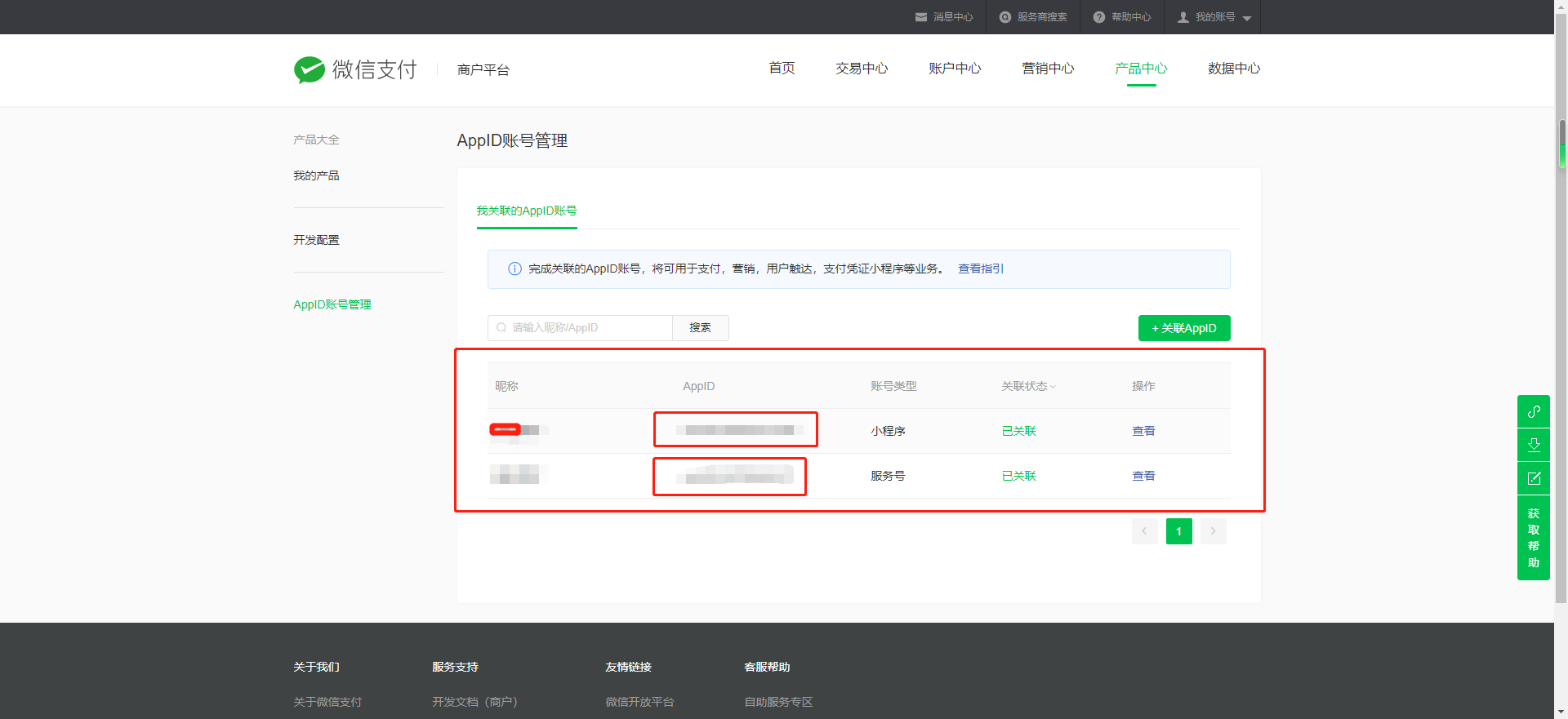The image size is (1568, 719).
Task: Click the 昵称 column header
Action: coord(506,386)
